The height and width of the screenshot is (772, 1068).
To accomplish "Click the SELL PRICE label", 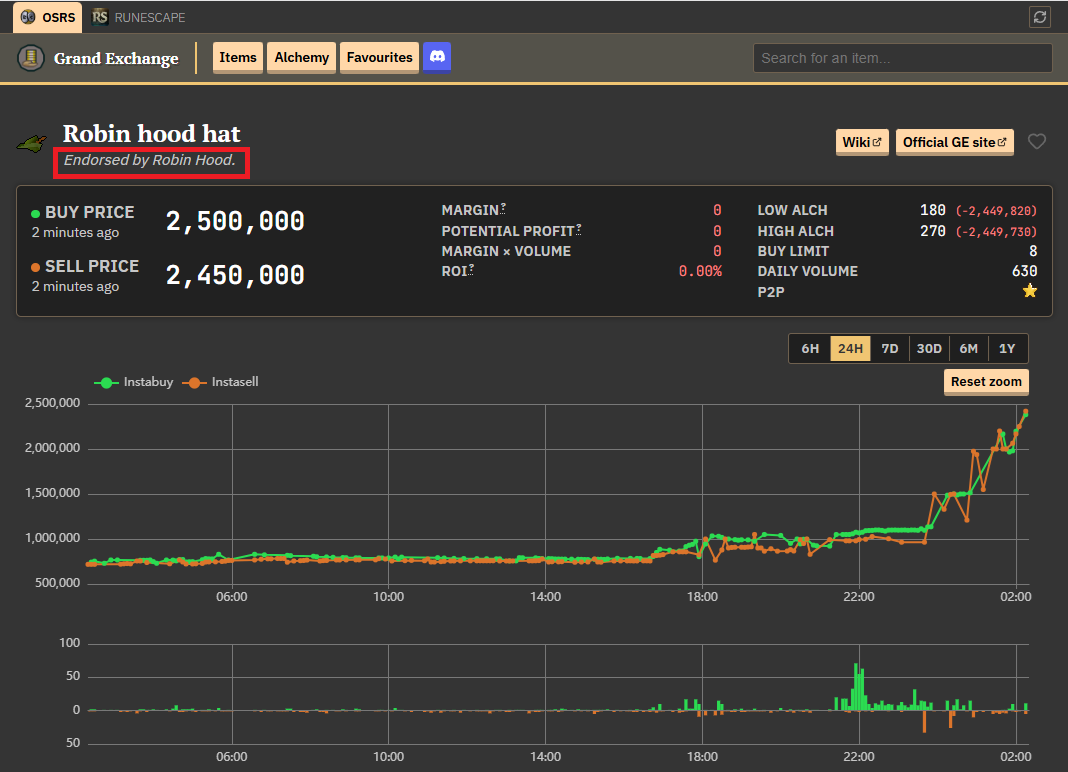I will click(92, 266).
